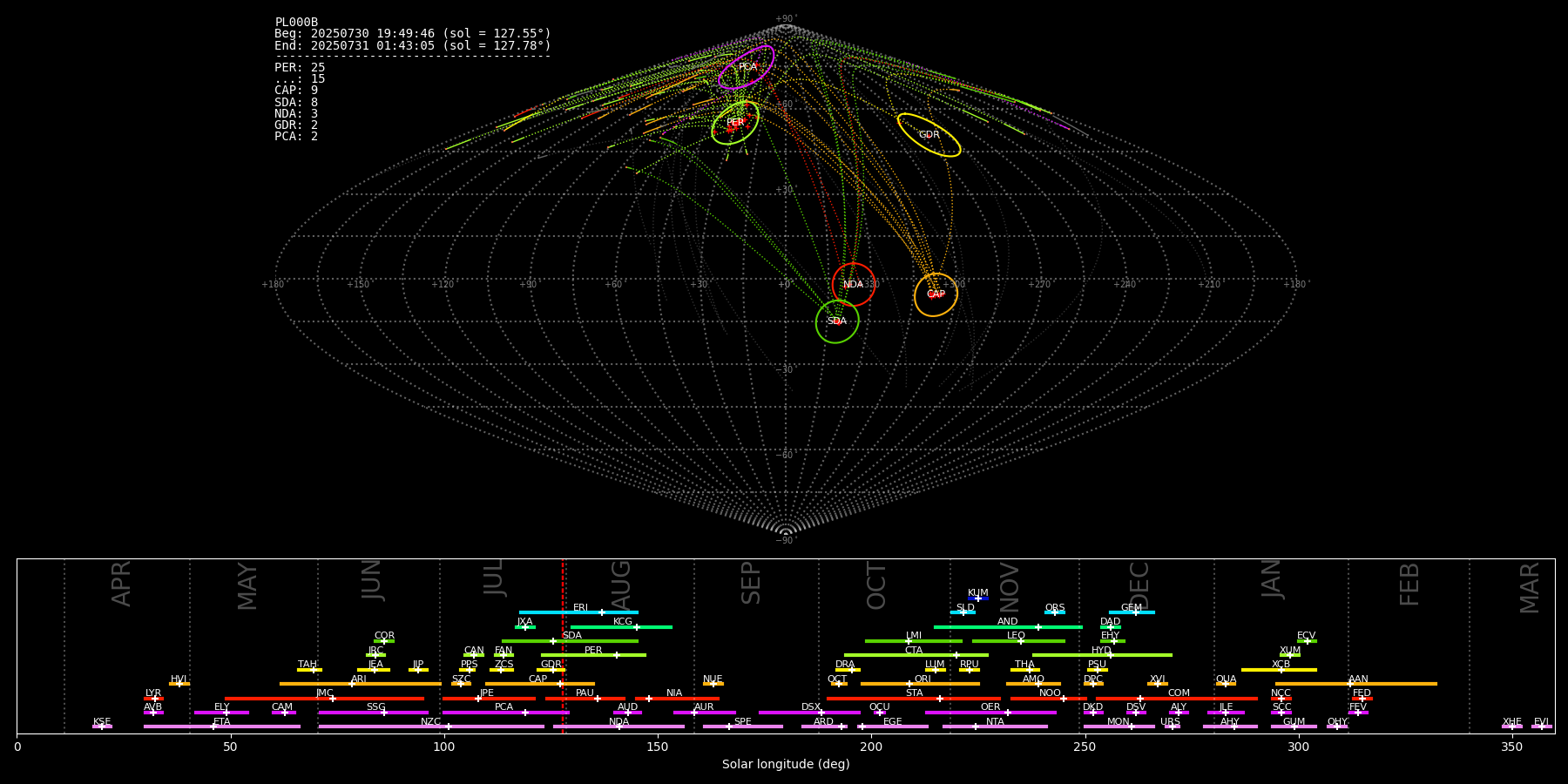Click the +60 longitude label on the equator

(x=614, y=284)
